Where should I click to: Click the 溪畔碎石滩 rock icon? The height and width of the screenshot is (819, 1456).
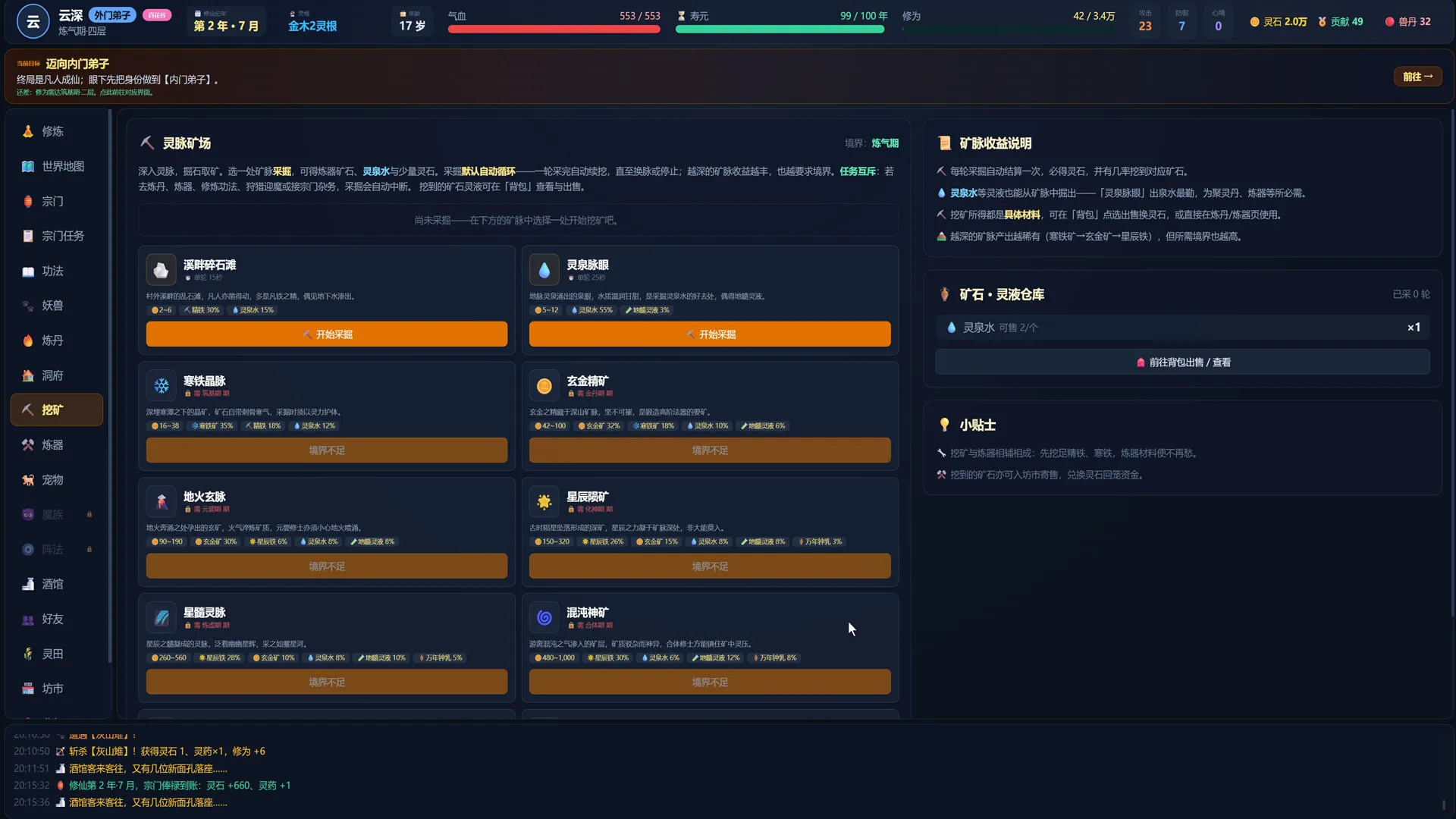[x=161, y=270]
